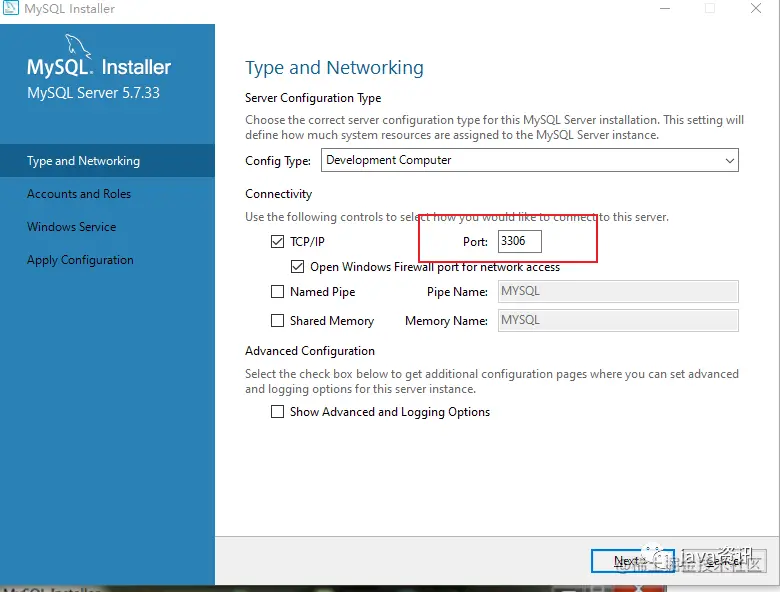Click the Advanced Configuration section label
The image size is (780, 592).
[310, 351]
